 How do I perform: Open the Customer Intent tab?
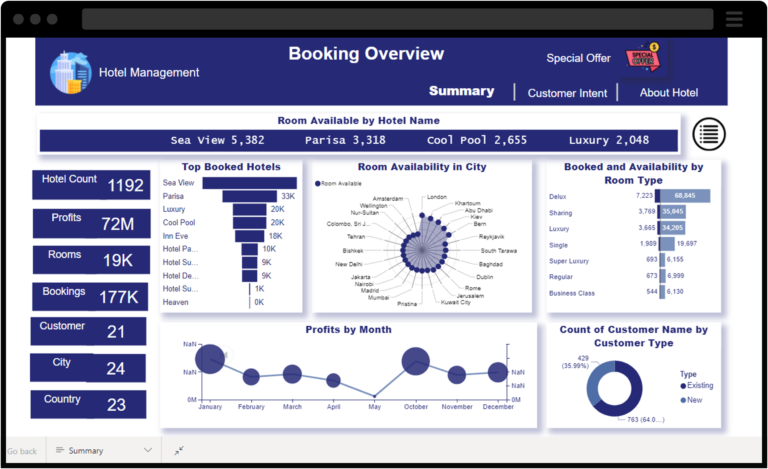pos(567,93)
